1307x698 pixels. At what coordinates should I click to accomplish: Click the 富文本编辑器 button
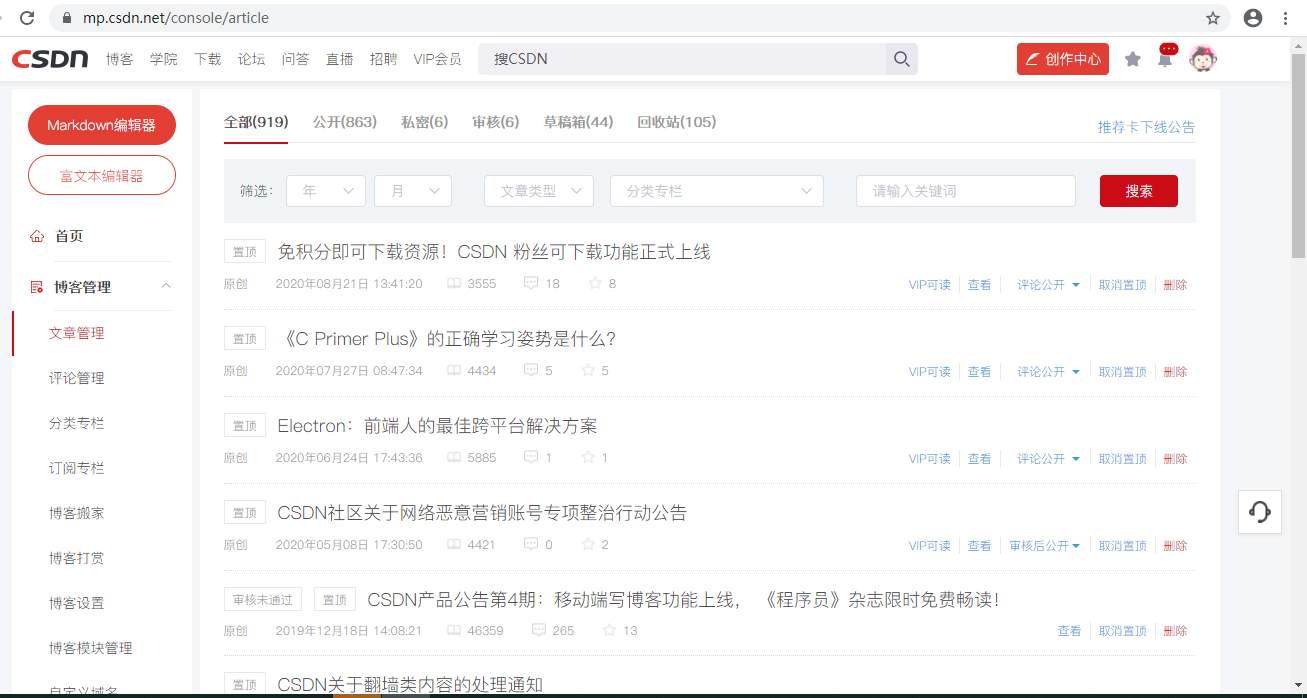coord(102,175)
